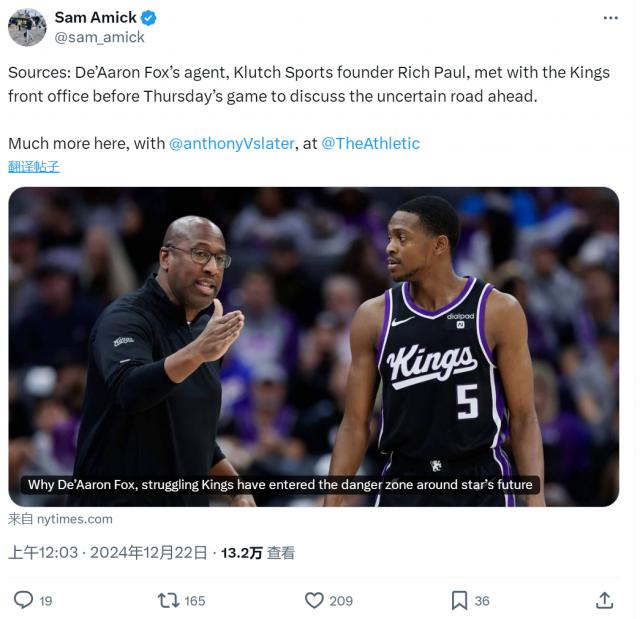Image resolution: width=640 pixels, height=619 pixels.
Task: Click the translate post link
Action: click(x=34, y=166)
